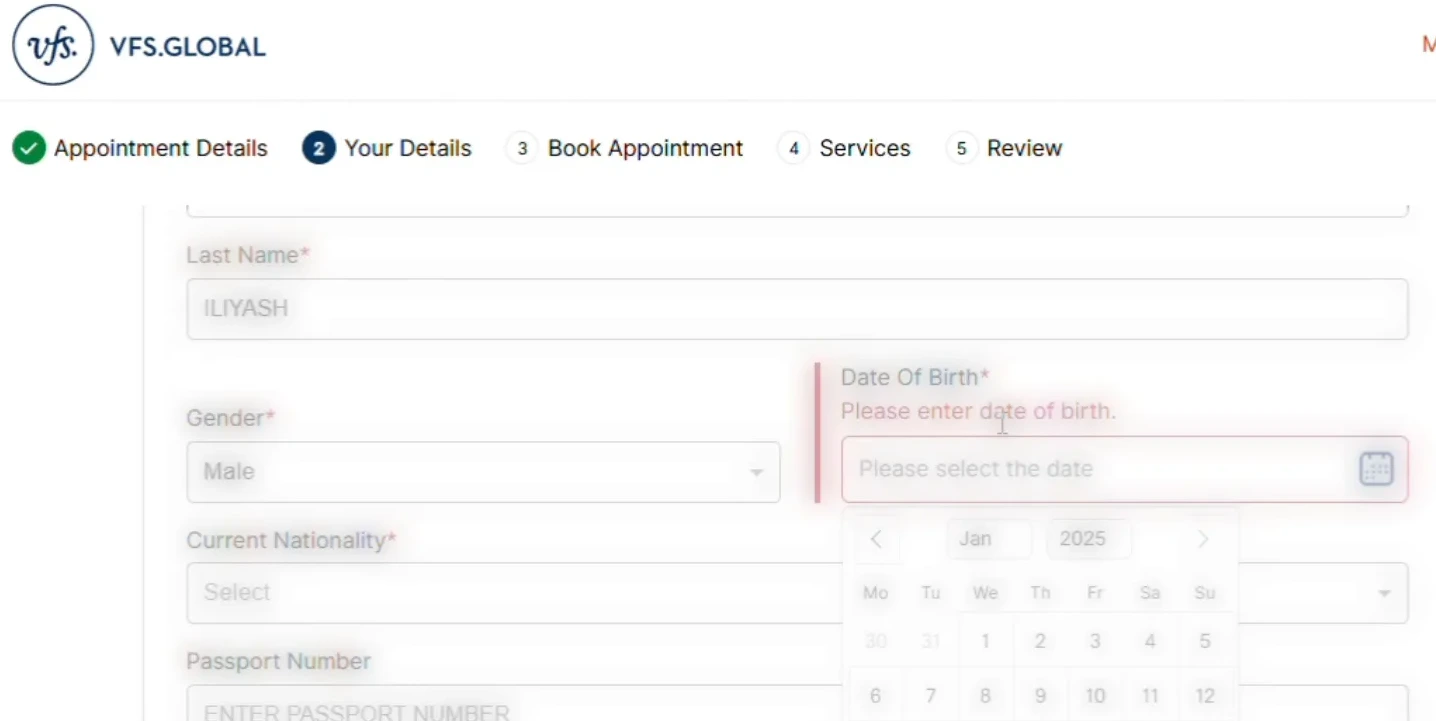Pick day 2 in the calendar
Viewport: 1436px width, 721px height.
click(1040, 641)
